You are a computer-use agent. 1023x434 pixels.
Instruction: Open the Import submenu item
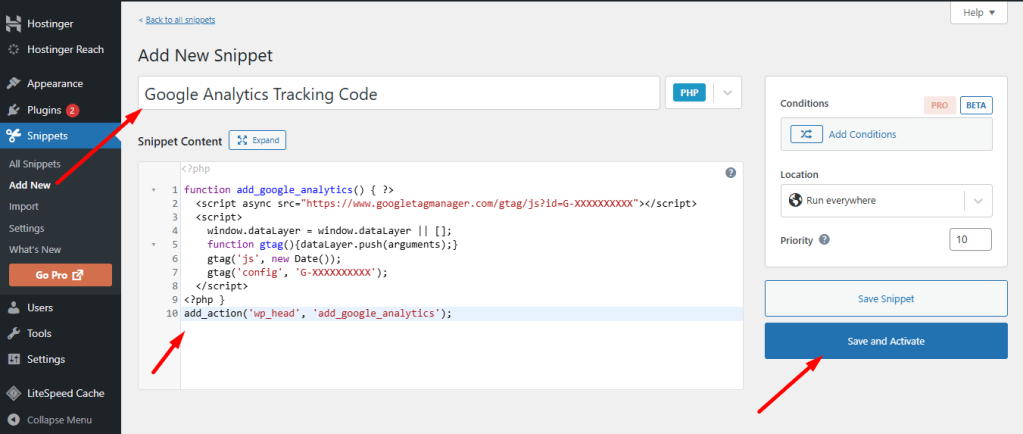coord(24,207)
